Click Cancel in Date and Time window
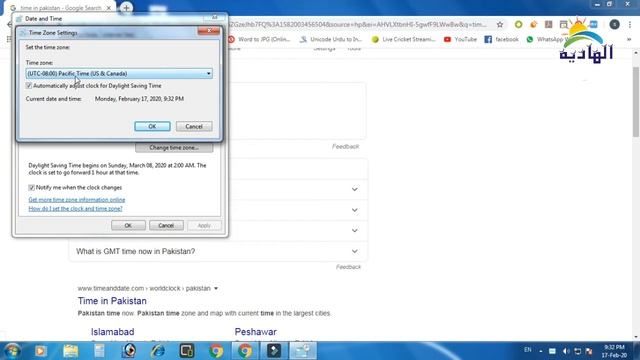 166,225
